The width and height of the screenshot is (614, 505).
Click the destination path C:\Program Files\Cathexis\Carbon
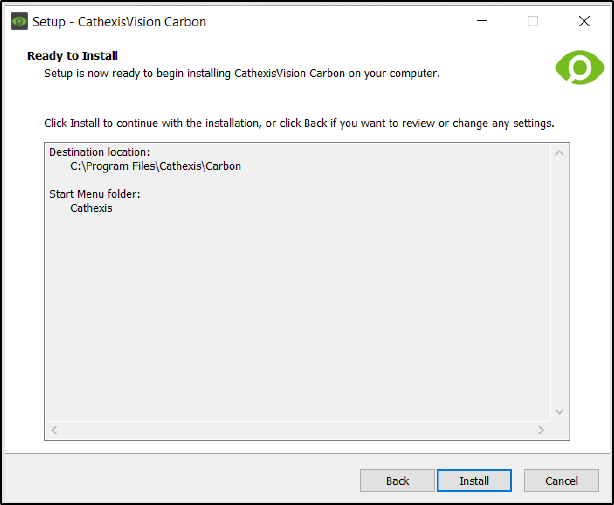155,166
